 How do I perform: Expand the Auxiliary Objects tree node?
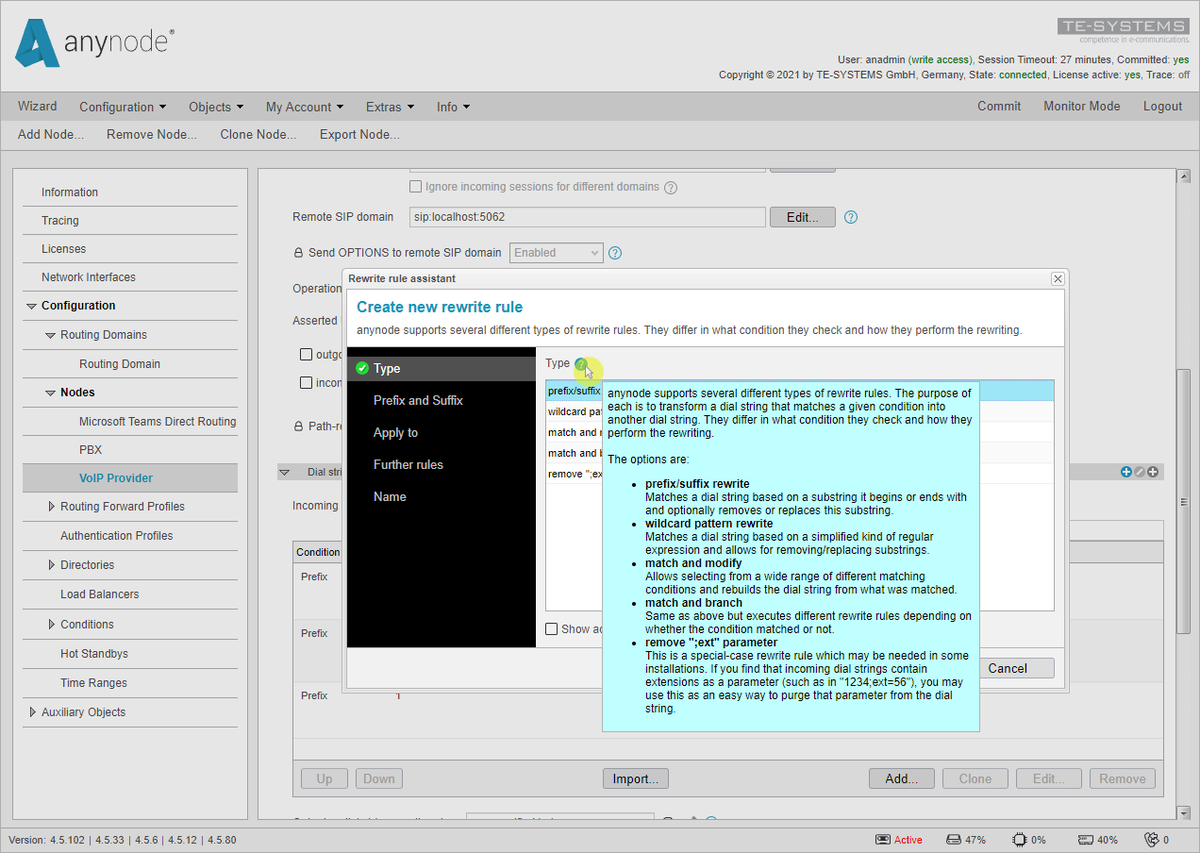32,712
